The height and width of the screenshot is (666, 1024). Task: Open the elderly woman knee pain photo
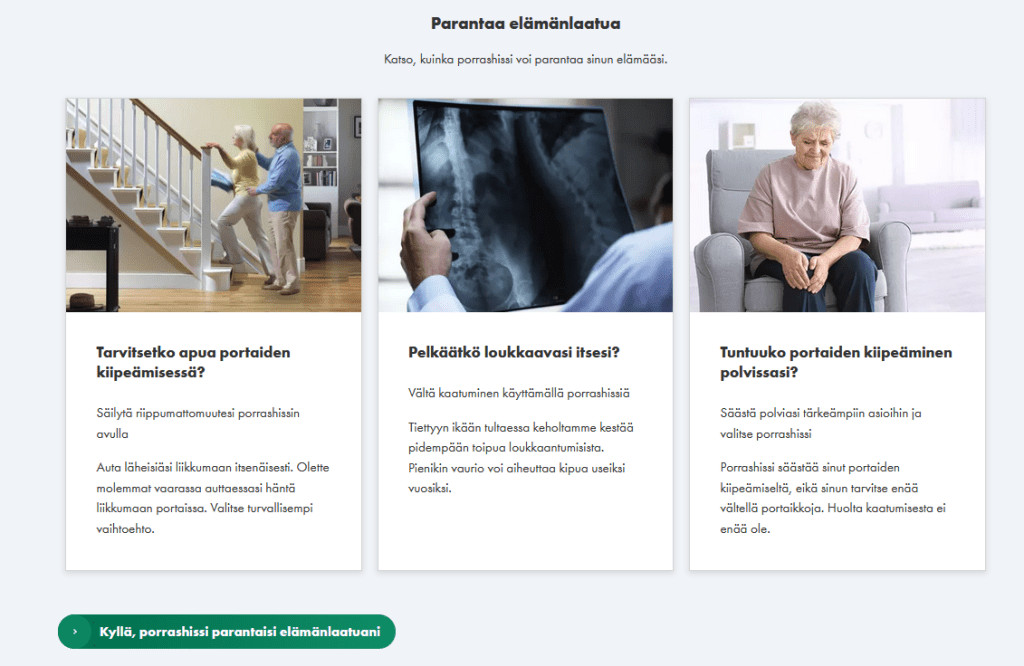pyautogui.click(x=837, y=205)
